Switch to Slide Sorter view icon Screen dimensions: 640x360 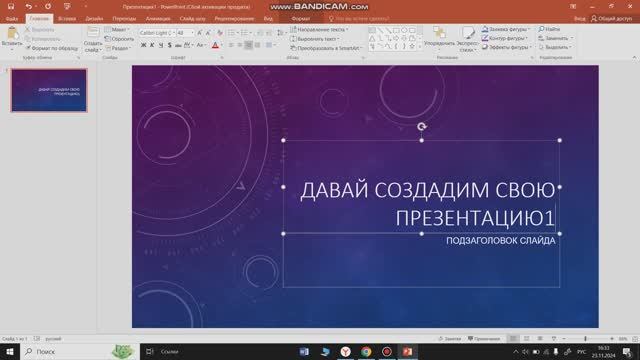[527, 339]
